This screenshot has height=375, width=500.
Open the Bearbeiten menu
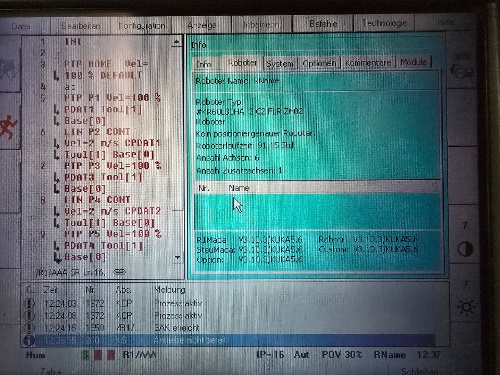[x=81, y=25]
